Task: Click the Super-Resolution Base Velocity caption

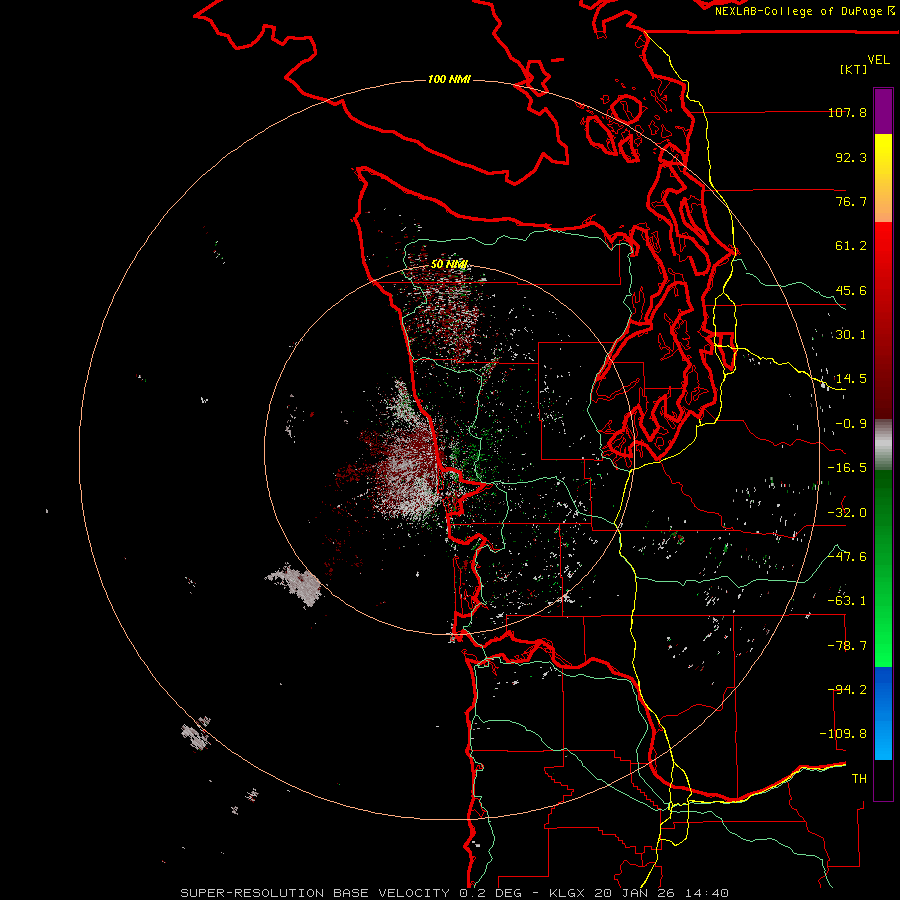Action: 455,893
